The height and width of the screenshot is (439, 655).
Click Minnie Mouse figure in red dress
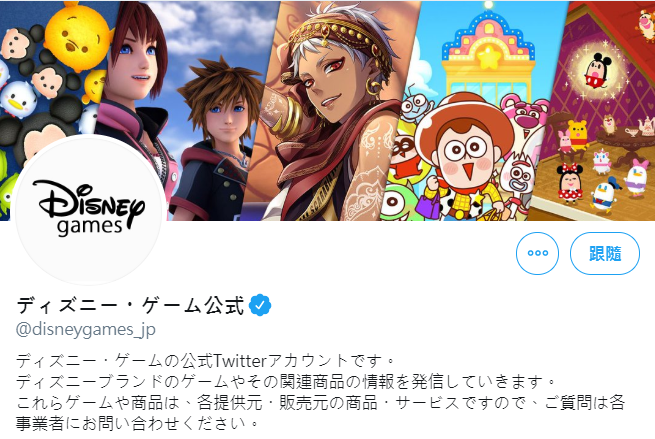point(569,183)
